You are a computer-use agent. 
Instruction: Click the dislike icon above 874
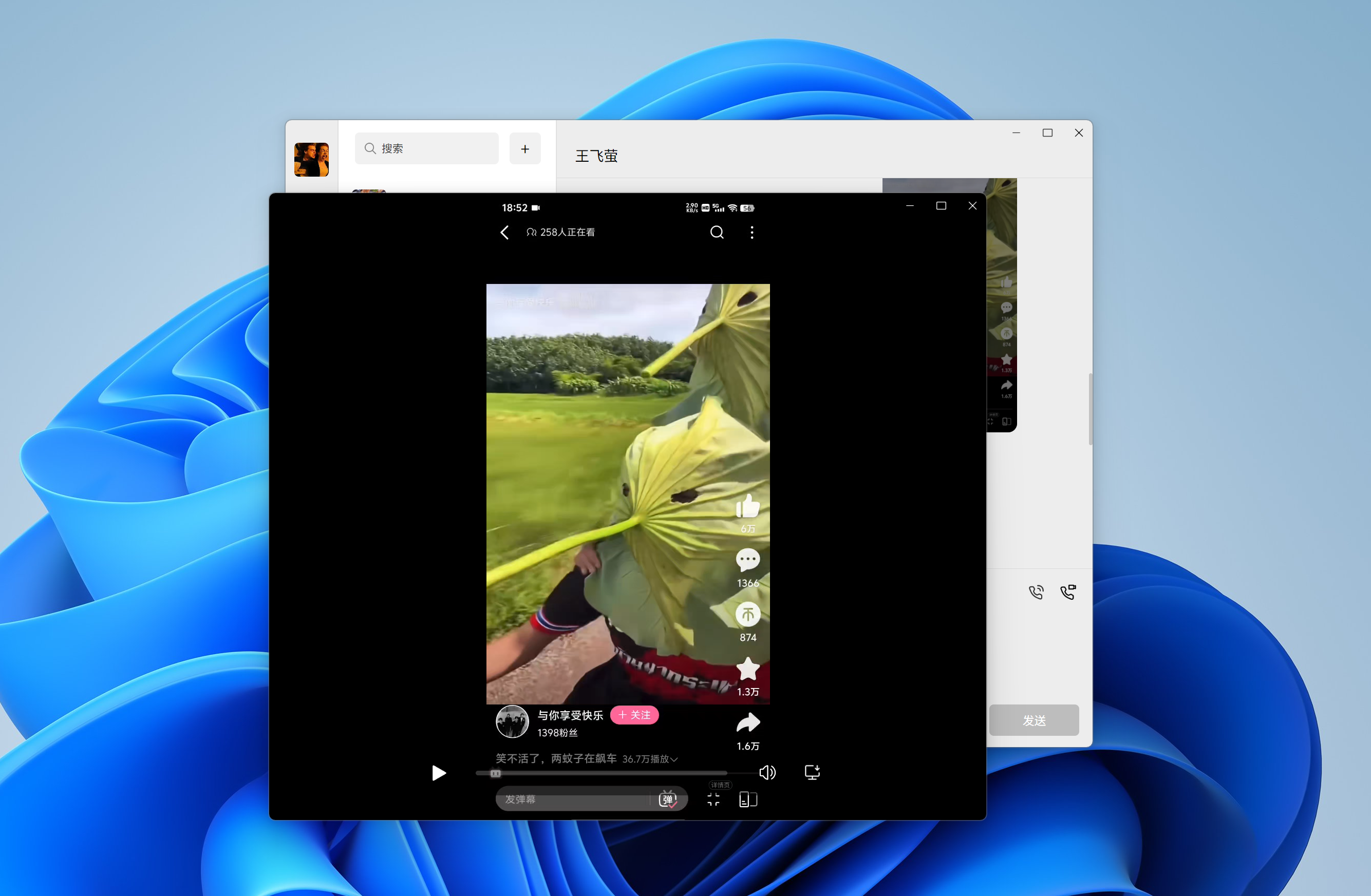748,615
